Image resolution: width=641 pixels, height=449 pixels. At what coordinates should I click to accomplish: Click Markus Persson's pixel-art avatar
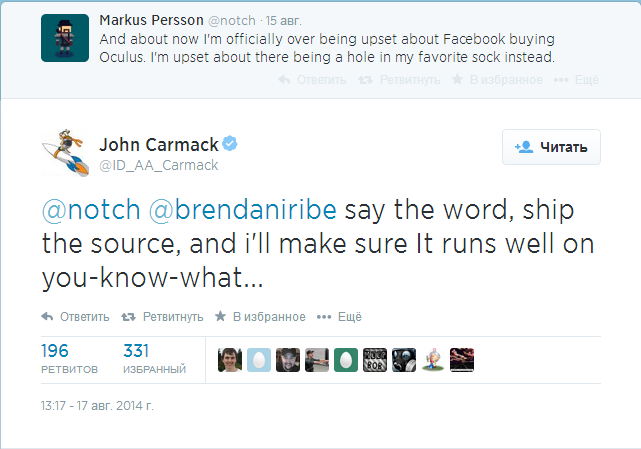pos(62,37)
